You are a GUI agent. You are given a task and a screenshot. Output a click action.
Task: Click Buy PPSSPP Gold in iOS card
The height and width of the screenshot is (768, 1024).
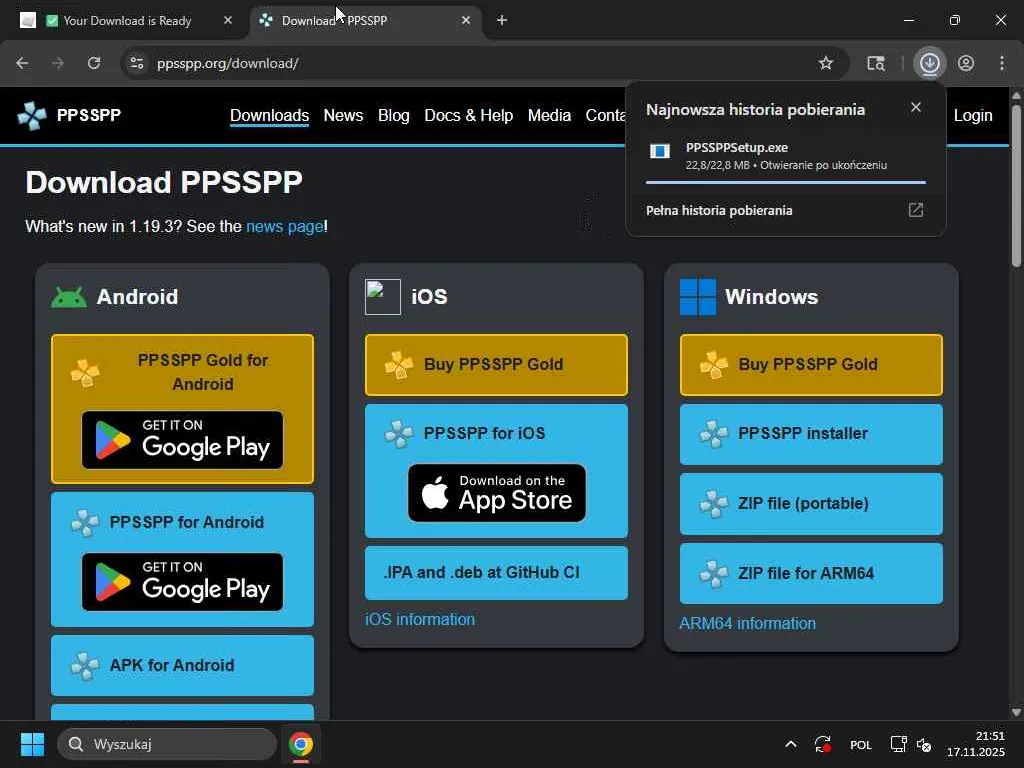(496, 364)
